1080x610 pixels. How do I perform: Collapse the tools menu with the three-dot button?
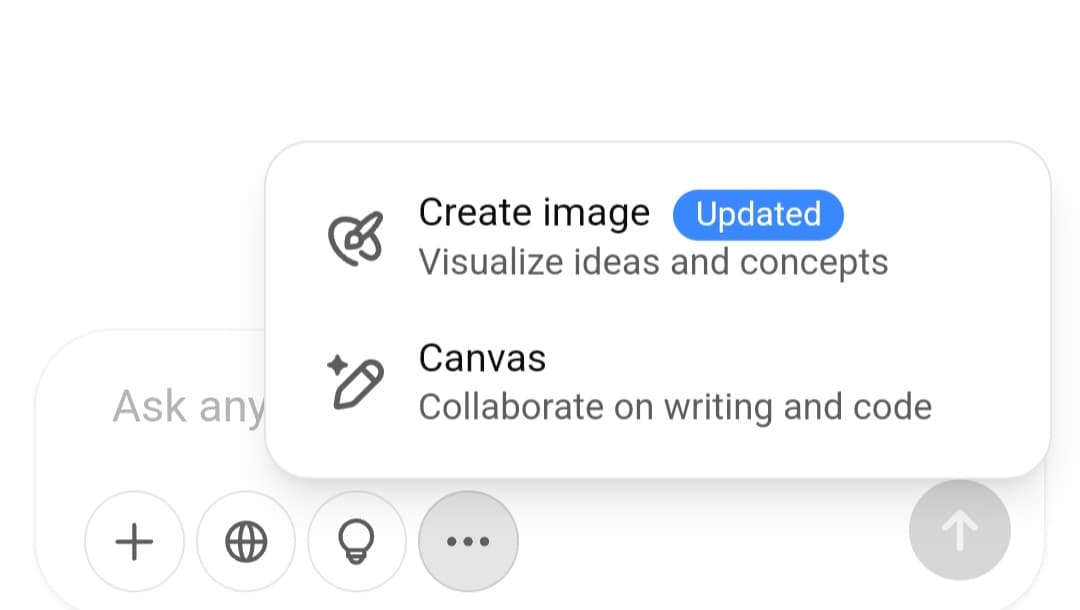point(468,542)
